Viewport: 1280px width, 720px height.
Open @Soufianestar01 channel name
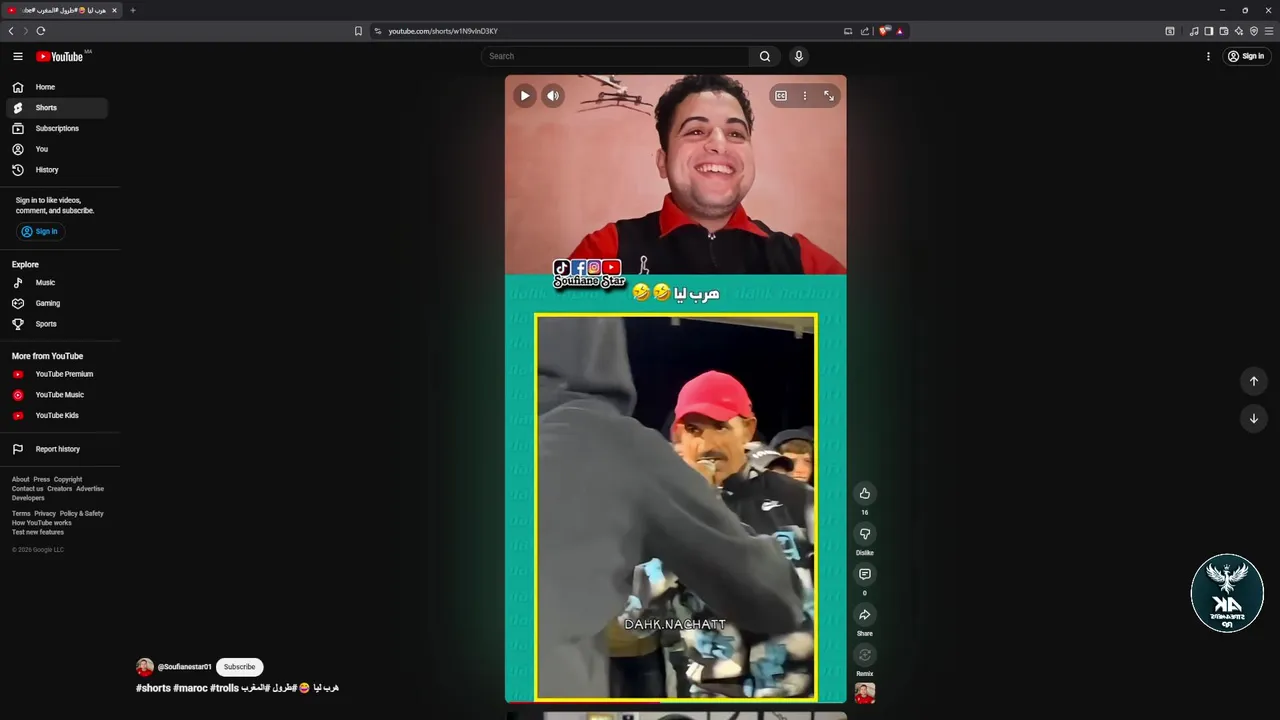tap(185, 667)
